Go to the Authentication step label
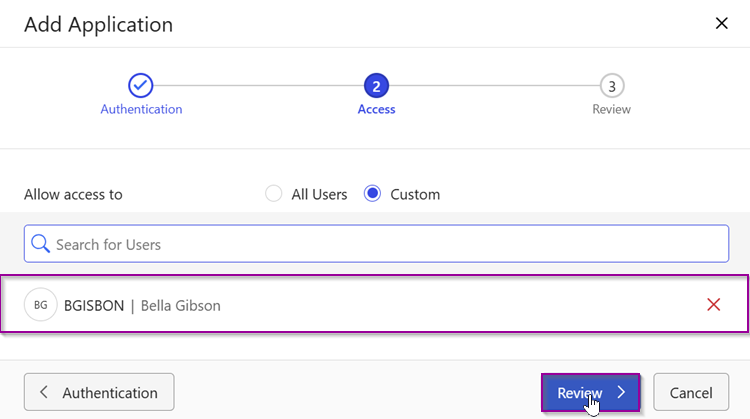This screenshot has height=419, width=750. click(x=141, y=109)
